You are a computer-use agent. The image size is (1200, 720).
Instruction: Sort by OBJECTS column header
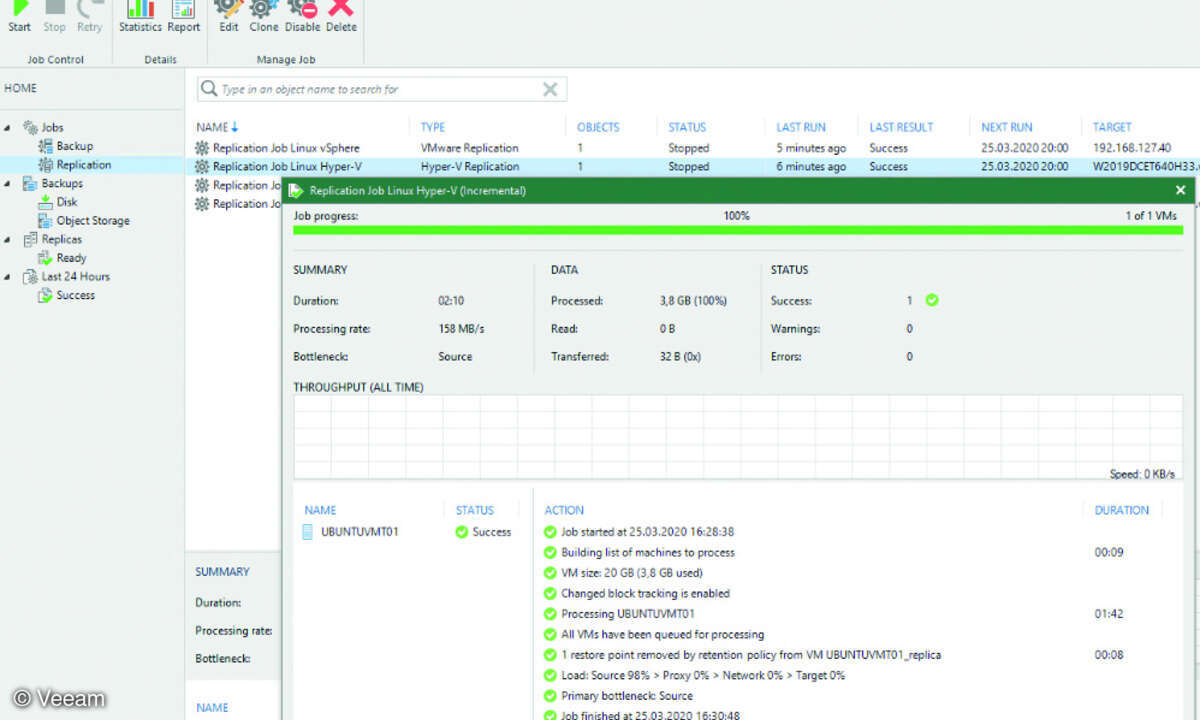click(598, 127)
